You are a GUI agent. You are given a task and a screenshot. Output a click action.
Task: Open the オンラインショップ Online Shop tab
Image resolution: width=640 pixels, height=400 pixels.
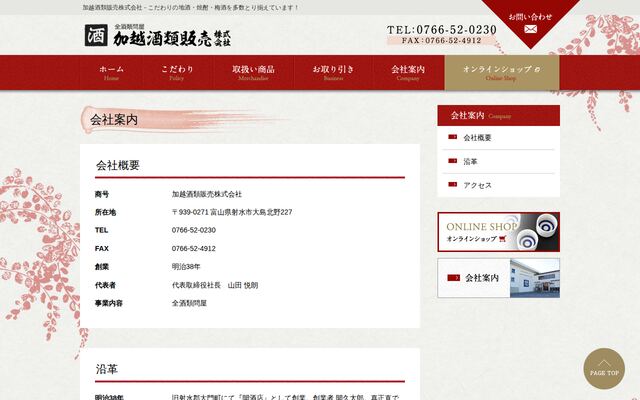[x=502, y=73]
